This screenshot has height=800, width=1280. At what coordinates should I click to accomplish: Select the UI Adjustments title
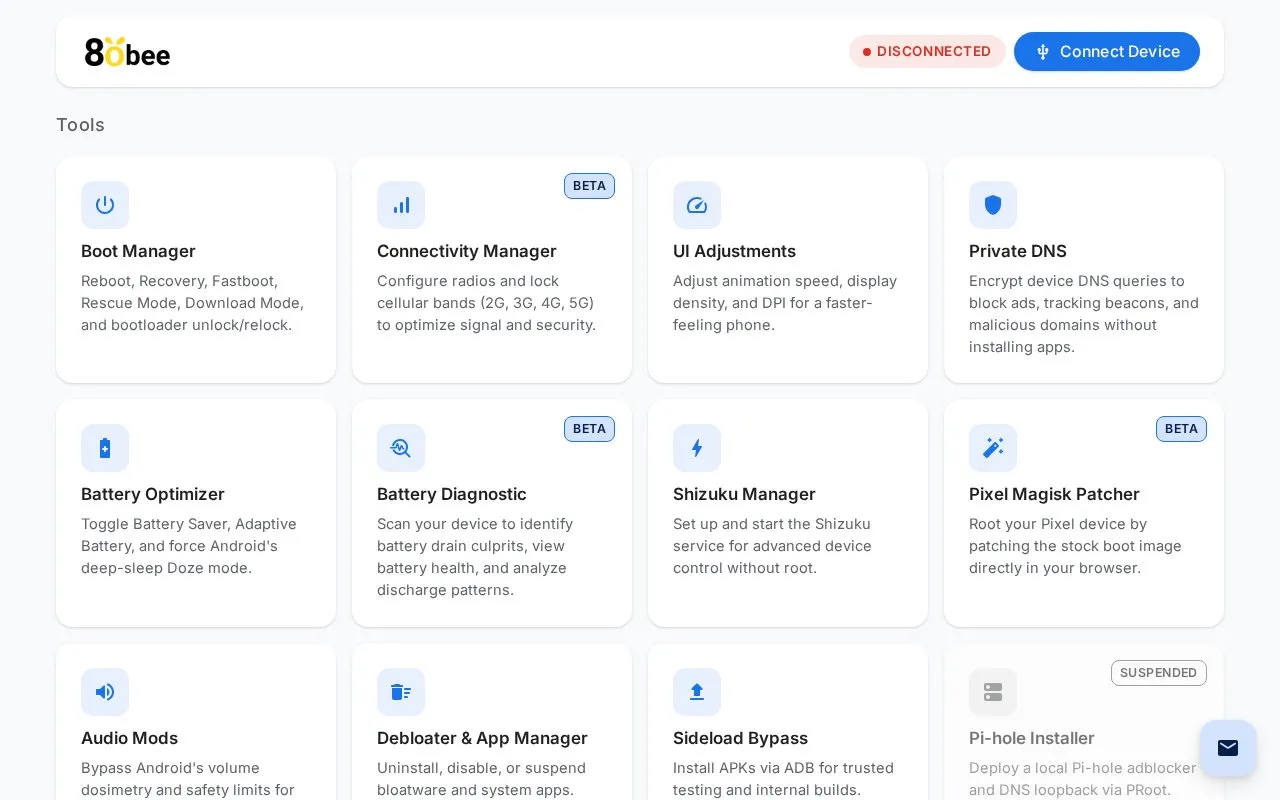(734, 251)
